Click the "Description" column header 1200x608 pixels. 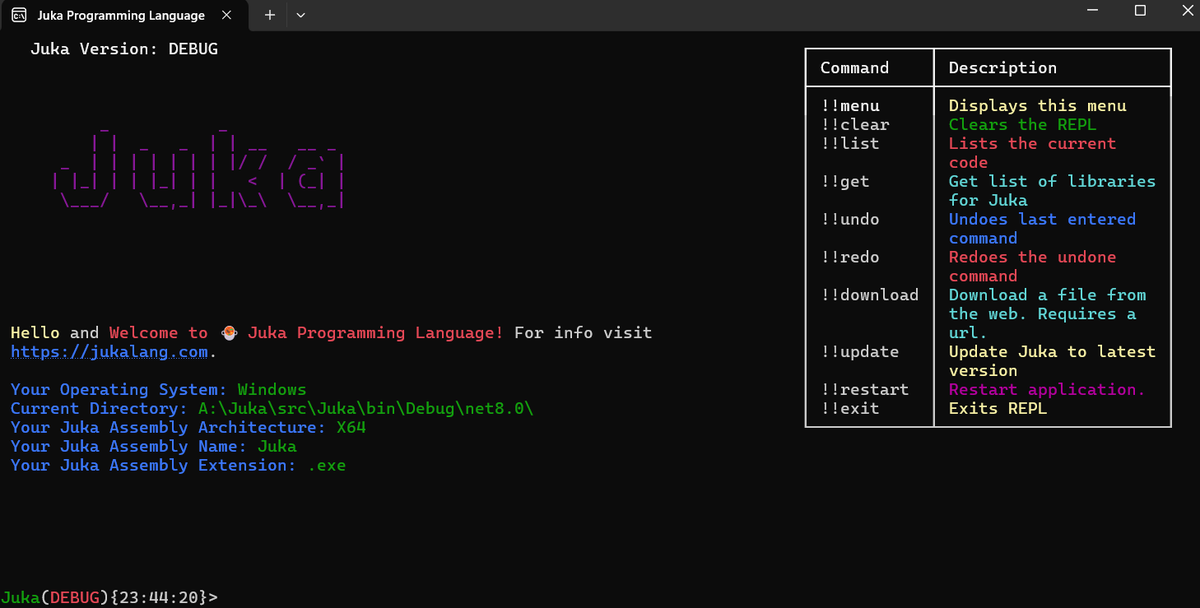click(1002, 68)
